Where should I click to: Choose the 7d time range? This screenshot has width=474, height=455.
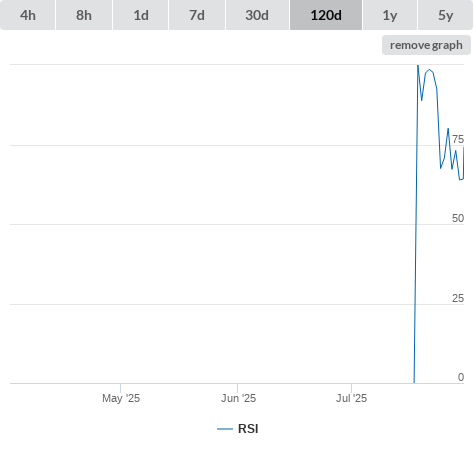197,15
